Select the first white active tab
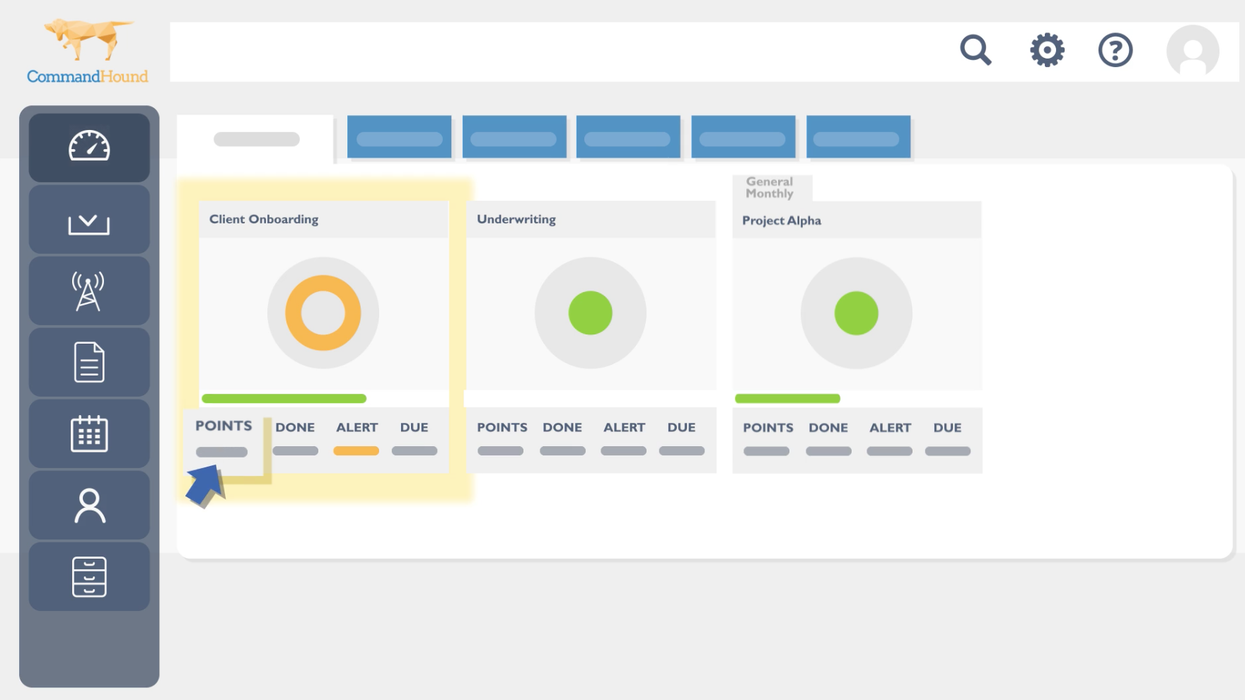This screenshot has width=1245, height=700. [256, 139]
